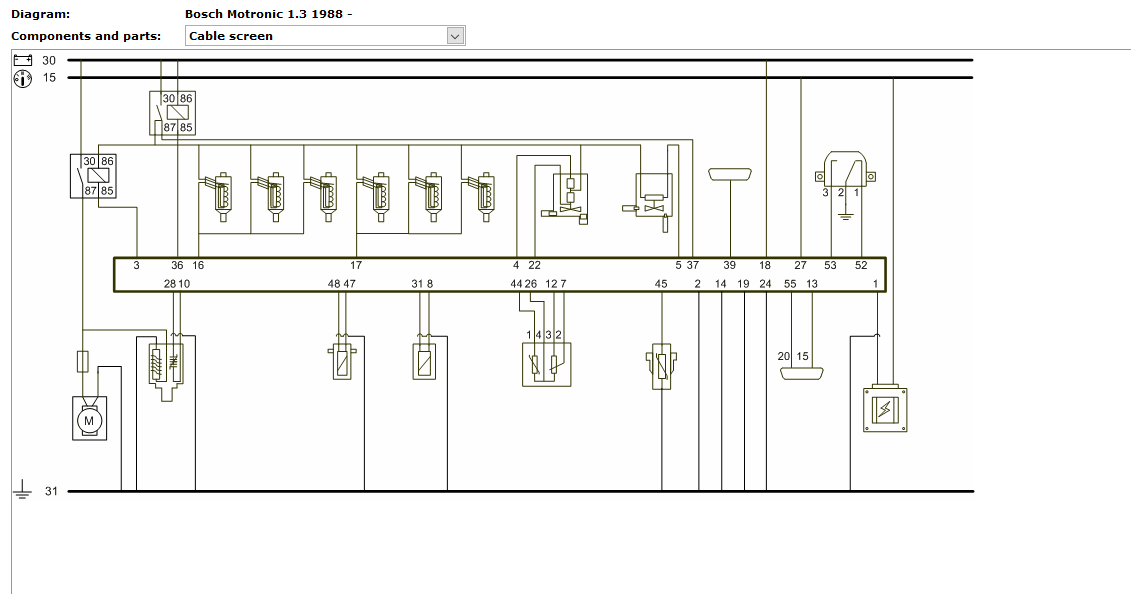Click the fuse symbol above the motor
This screenshot has width=1131, height=594.
point(83,361)
